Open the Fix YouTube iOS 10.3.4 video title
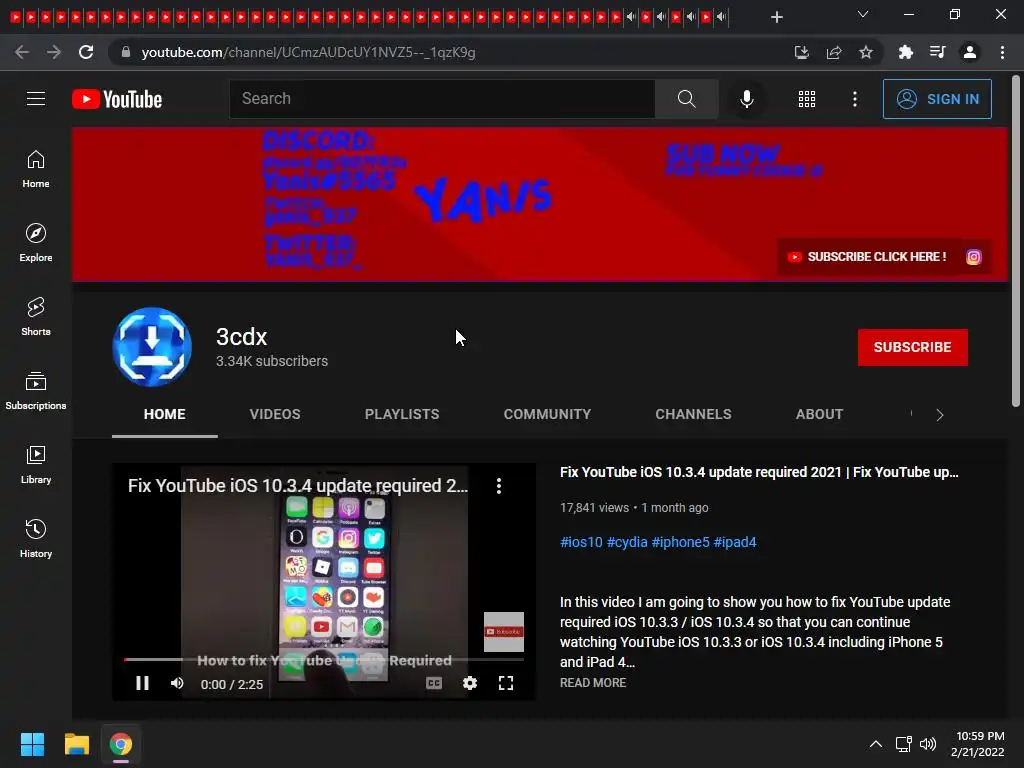Image resolution: width=1024 pixels, height=768 pixels. coord(759,472)
